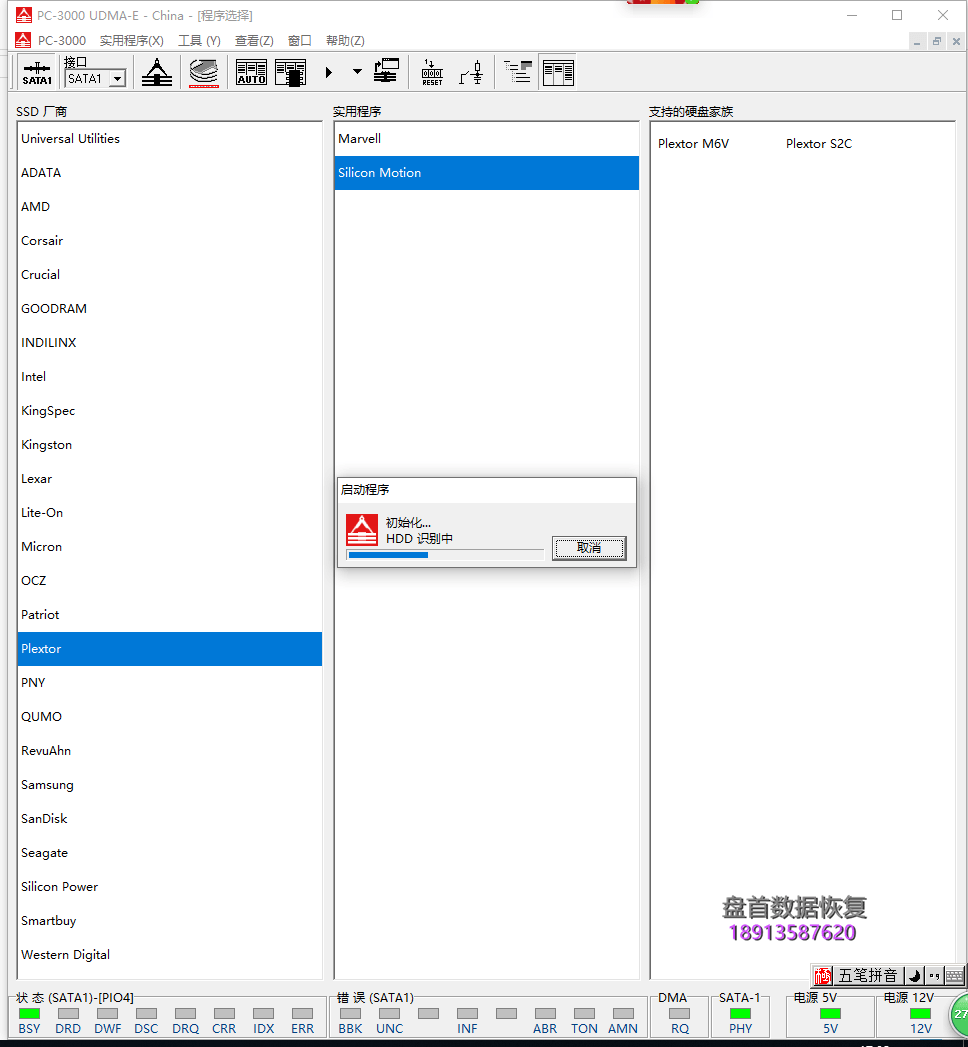Open the PC-3000 menu

[61, 41]
